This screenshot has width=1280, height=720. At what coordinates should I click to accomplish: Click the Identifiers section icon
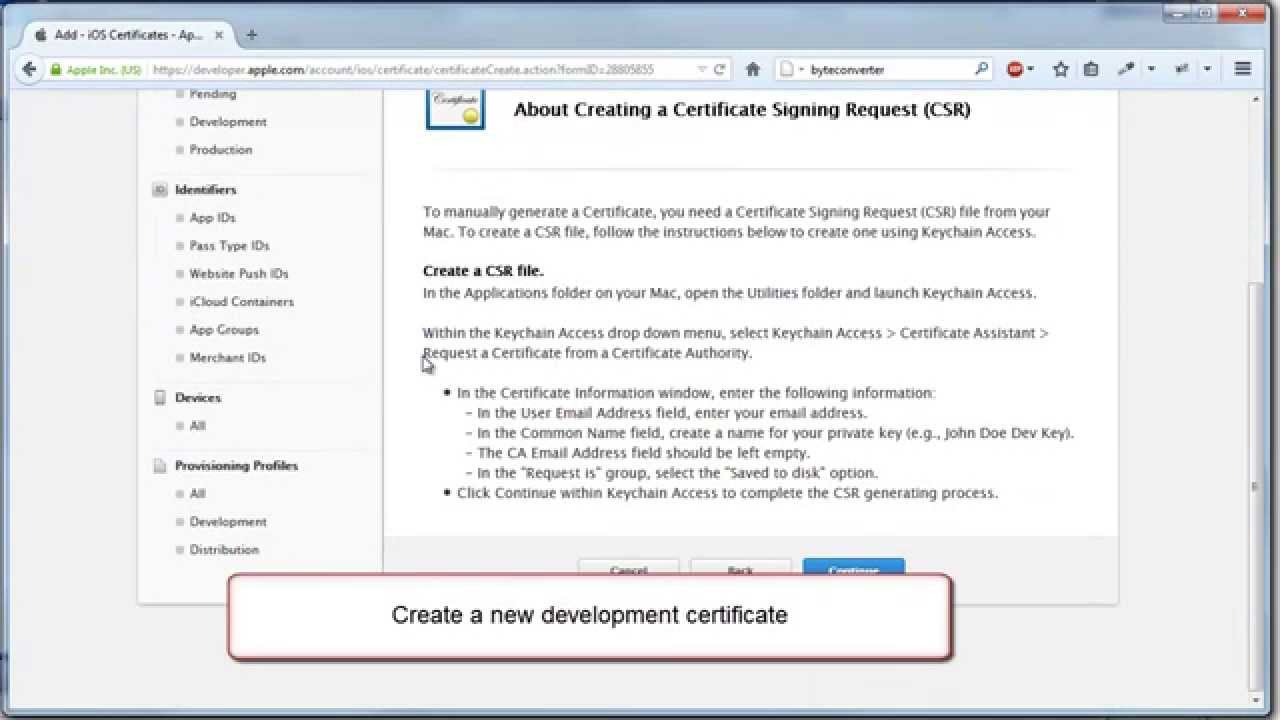pyautogui.click(x=160, y=190)
